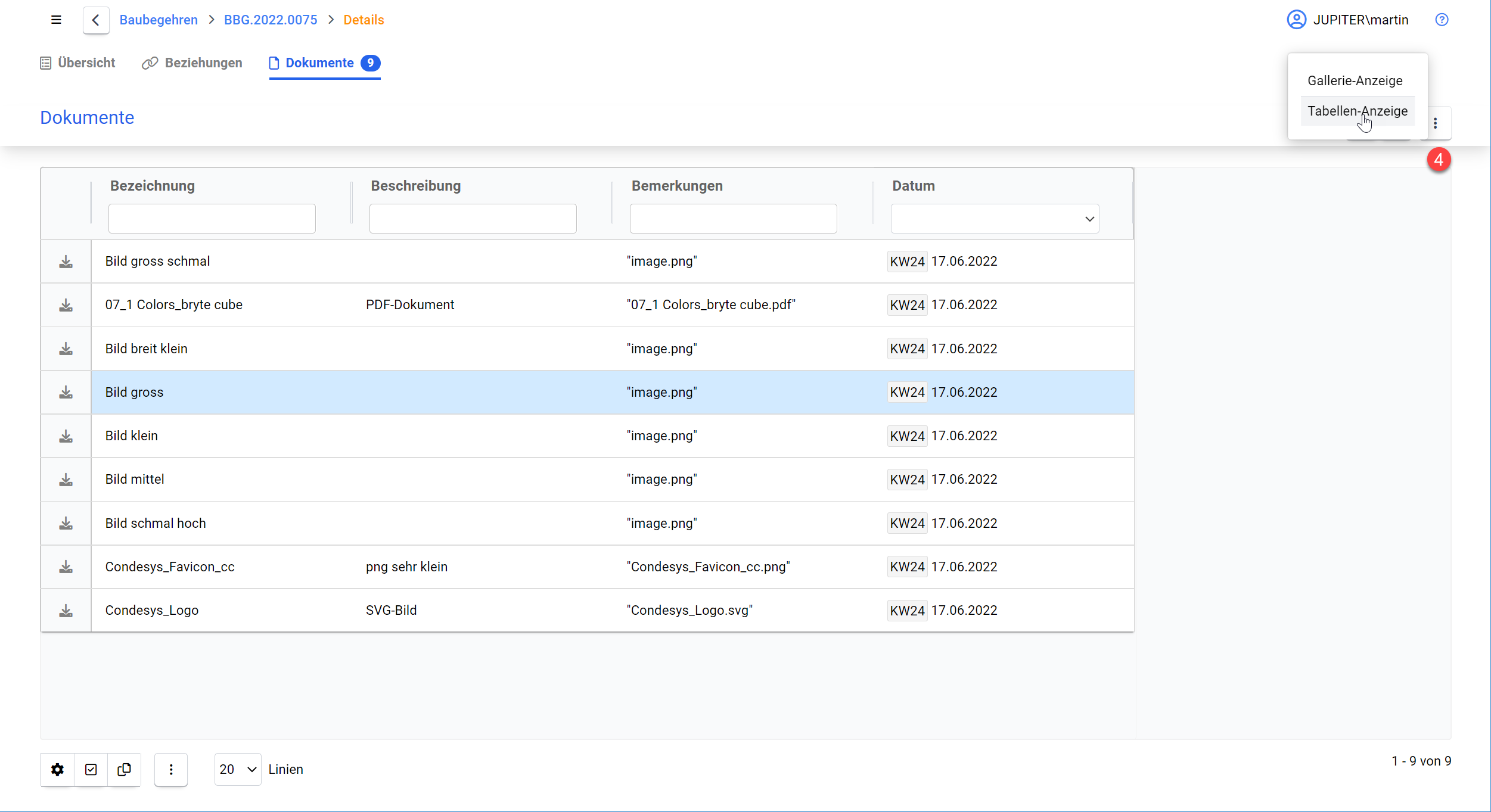The width and height of the screenshot is (1491, 812).
Task: Open the JUPITER\martin user profile icon
Action: [x=1296, y=20]
